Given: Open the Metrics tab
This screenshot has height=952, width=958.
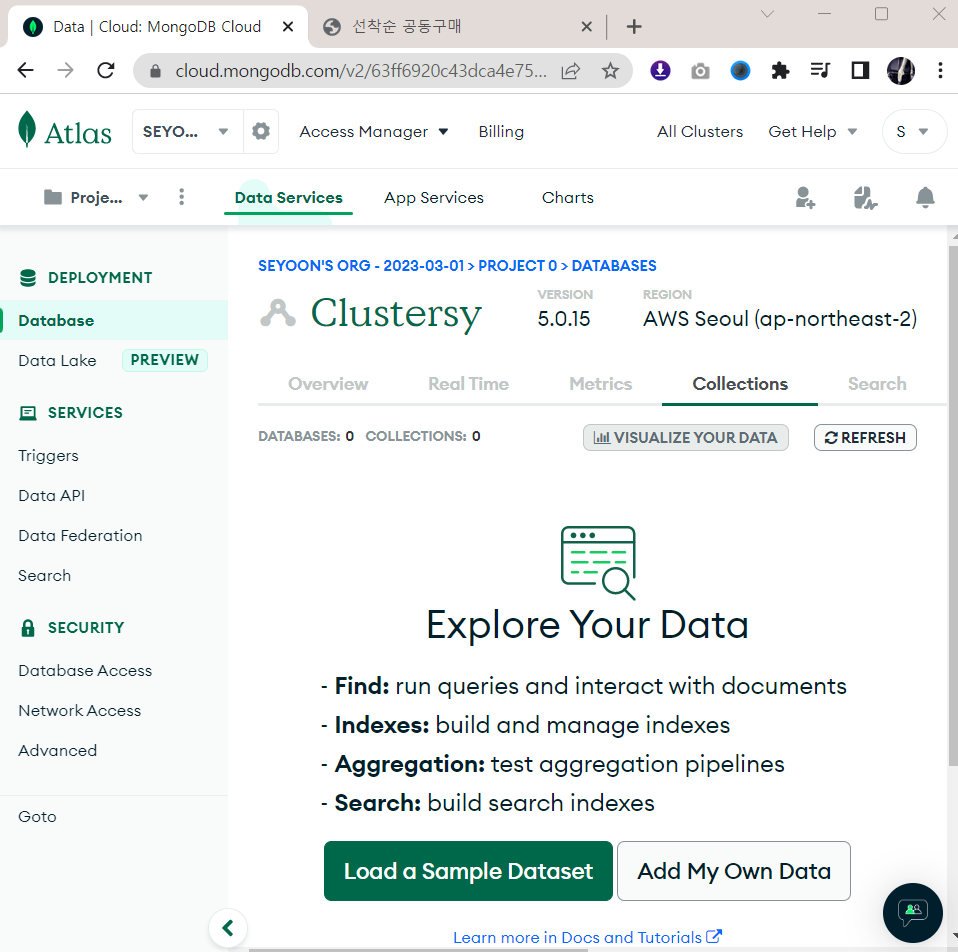Looking at the screenshot, I should pos(601,384).
